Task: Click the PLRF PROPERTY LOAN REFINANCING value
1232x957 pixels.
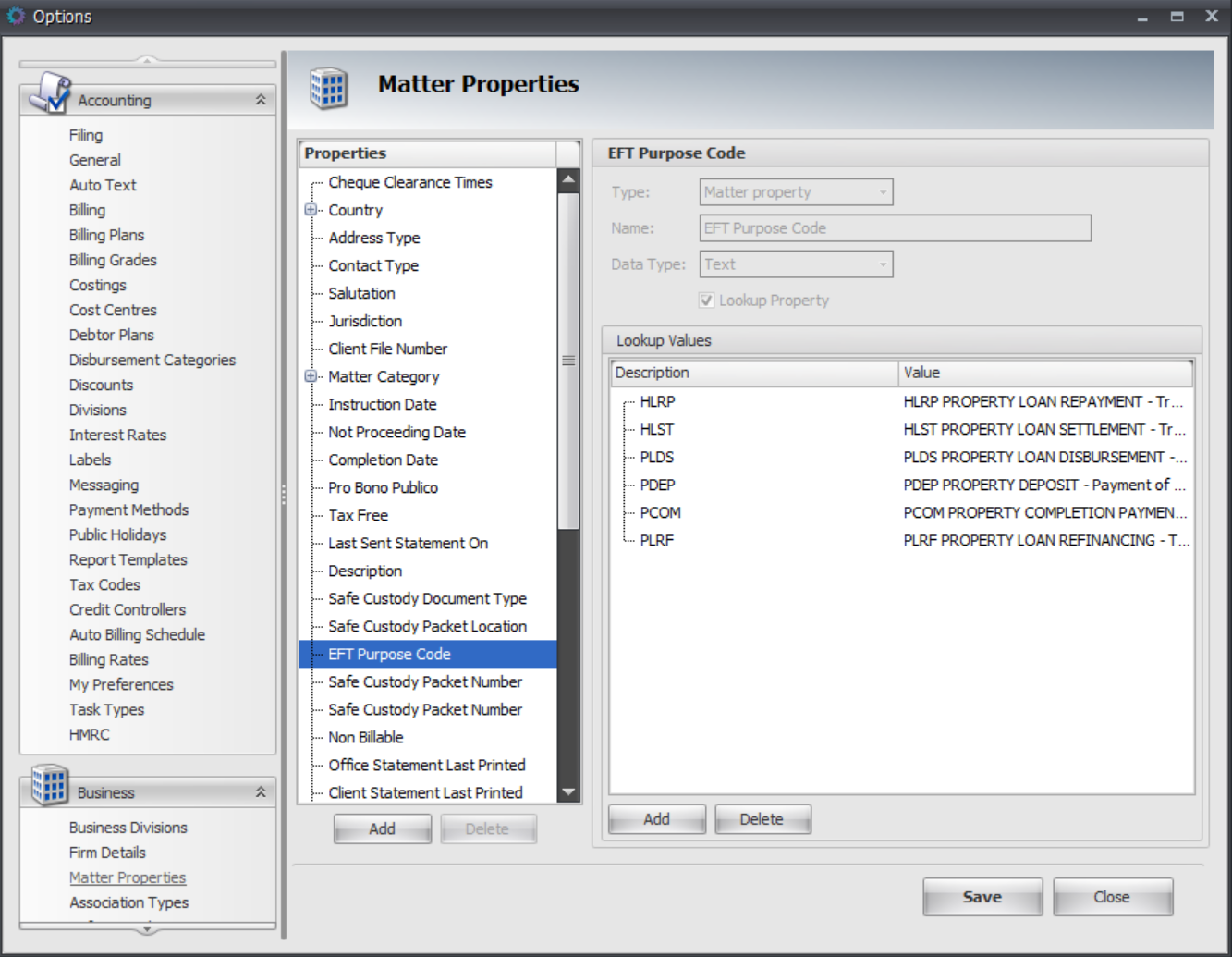Action: (x=1046, y=540)
